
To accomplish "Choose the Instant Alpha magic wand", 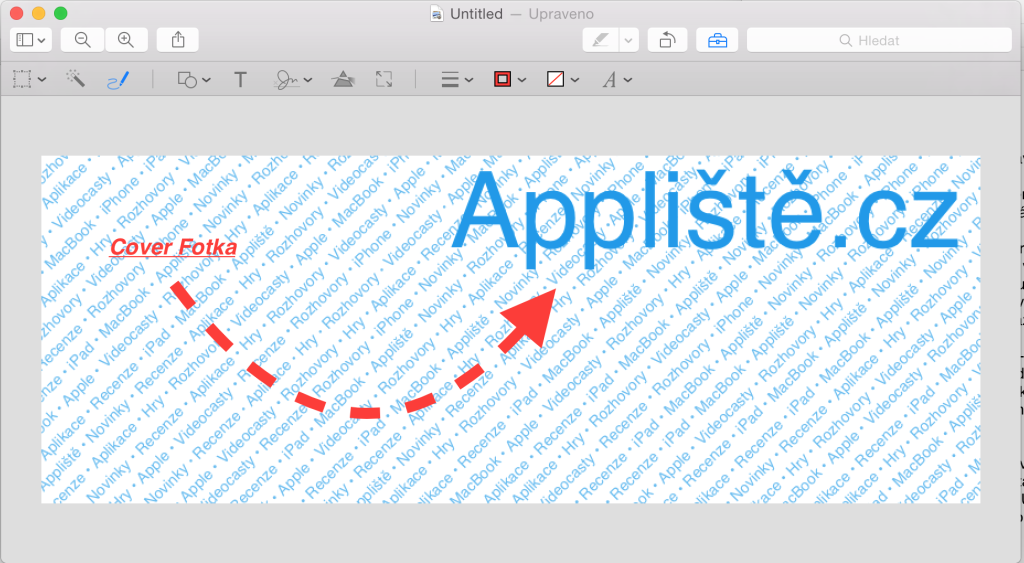I will 75,79.
